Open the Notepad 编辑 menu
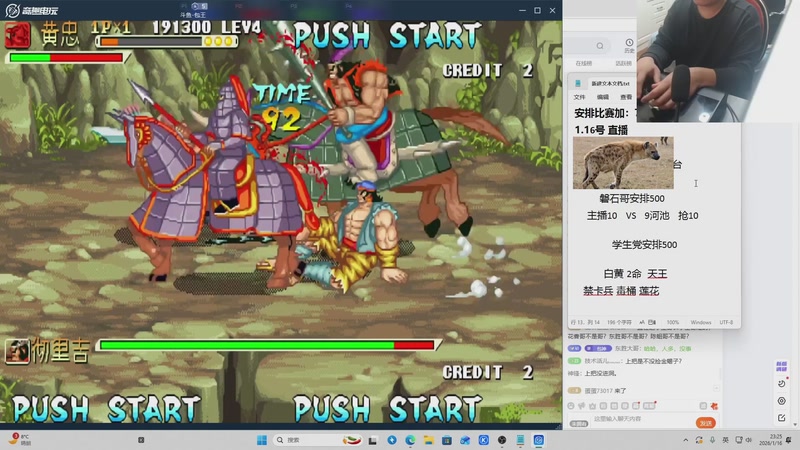The height and width of the screenshot is (450, 800). click(603, 97)
